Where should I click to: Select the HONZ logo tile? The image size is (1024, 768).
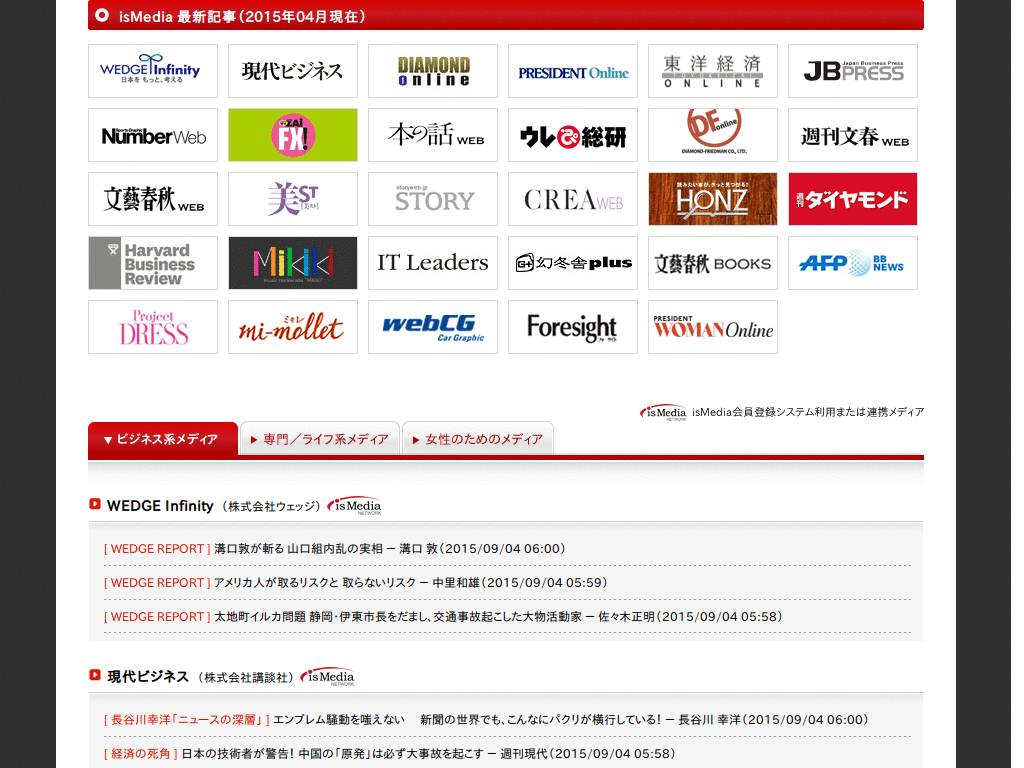(712, 199)
